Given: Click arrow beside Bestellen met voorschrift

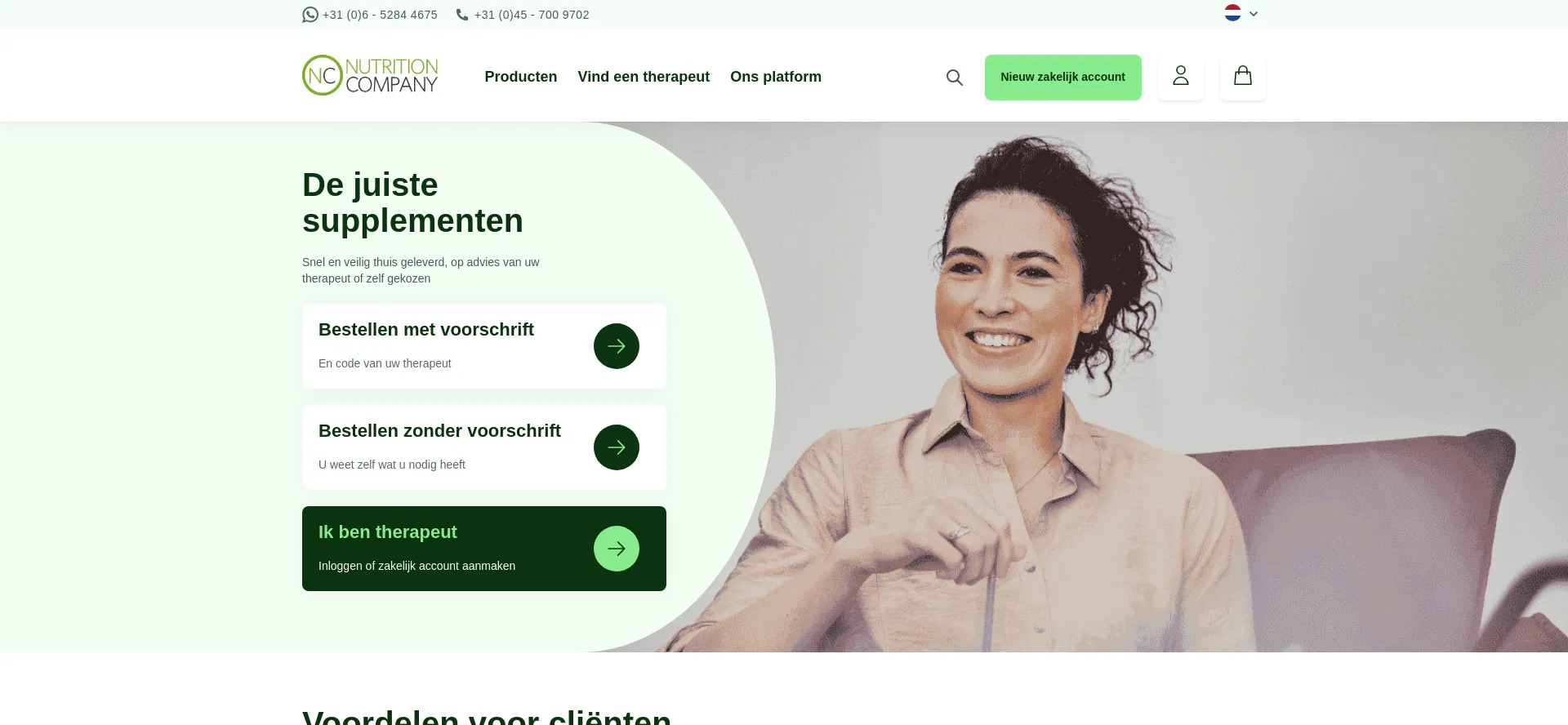Looking at the screenshot, I should (617, 346).
